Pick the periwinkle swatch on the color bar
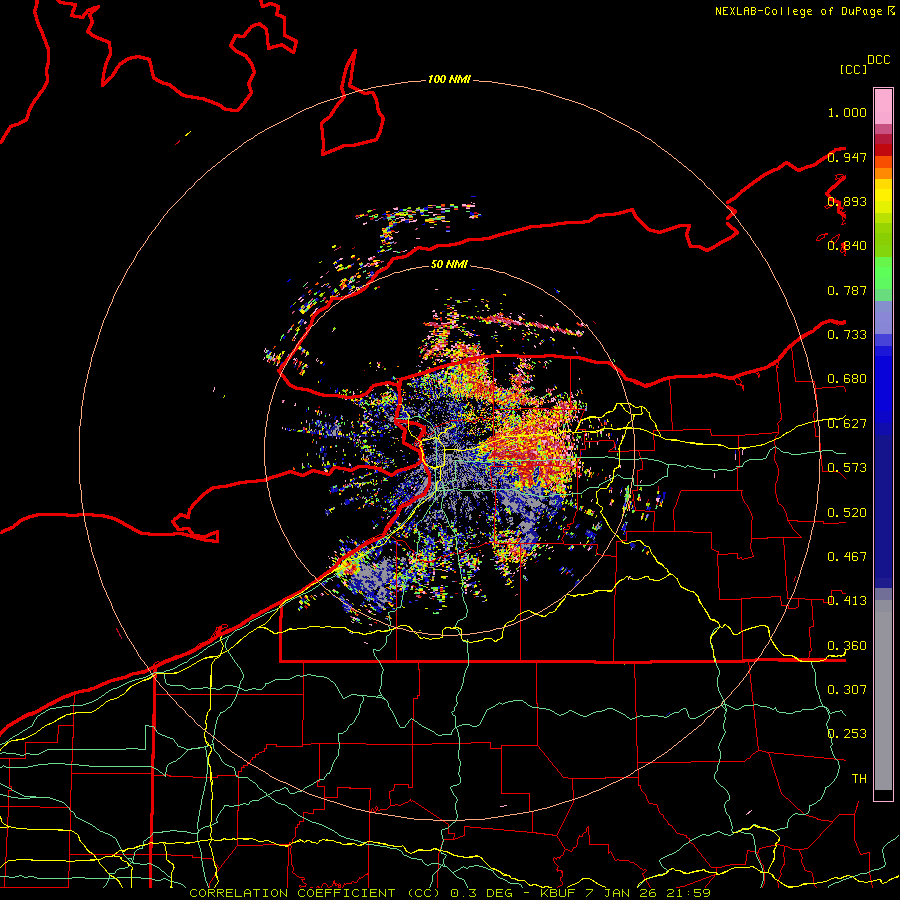The height and width of the screenshot is (900, 900). tap(883, 317)
